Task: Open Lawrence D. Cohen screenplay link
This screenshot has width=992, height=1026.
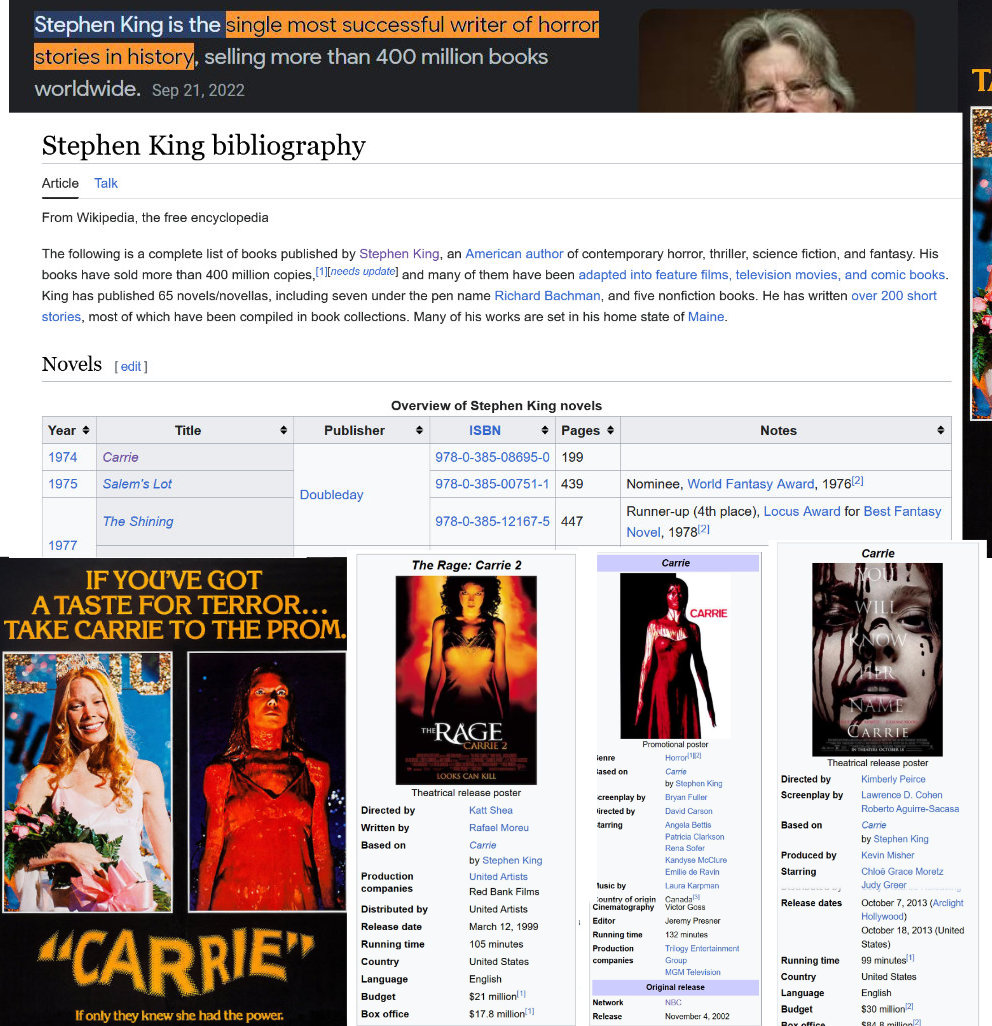Action: (902, 795)
